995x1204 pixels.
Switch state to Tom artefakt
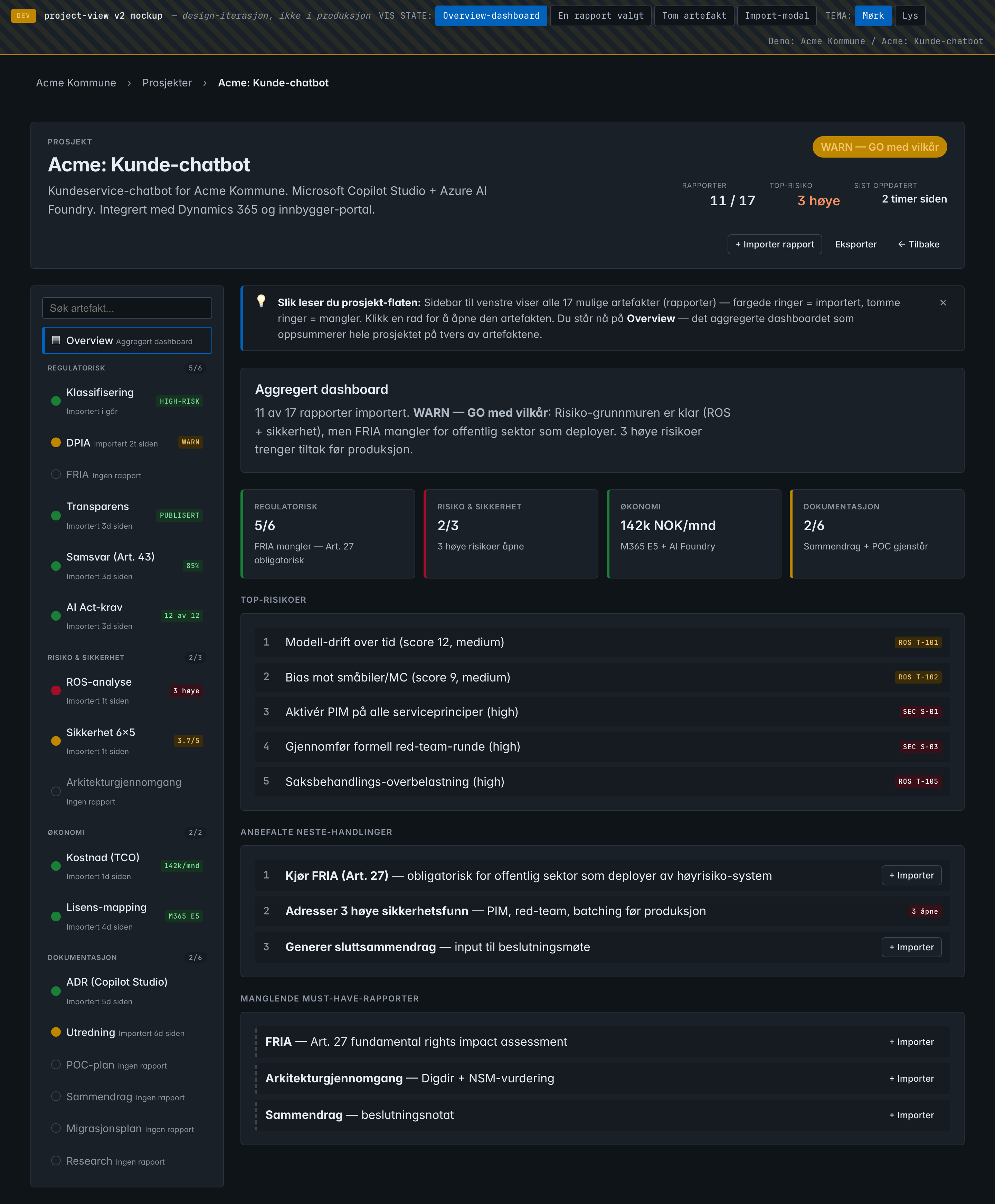click(694, 16)
